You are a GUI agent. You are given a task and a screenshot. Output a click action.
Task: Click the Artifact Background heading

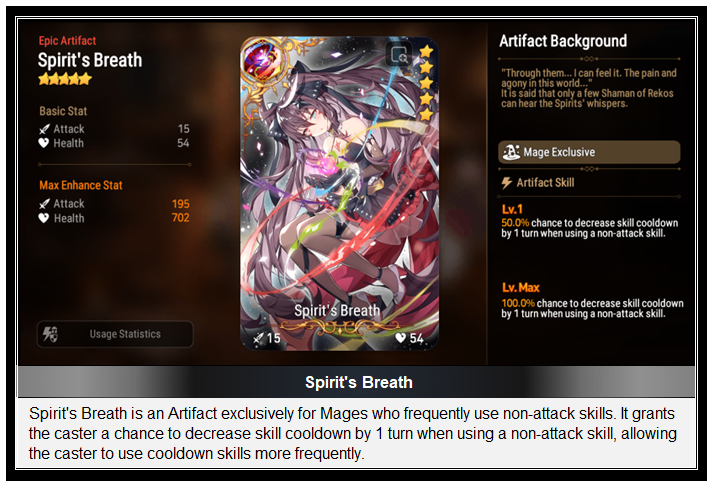[x=563, y=41]
